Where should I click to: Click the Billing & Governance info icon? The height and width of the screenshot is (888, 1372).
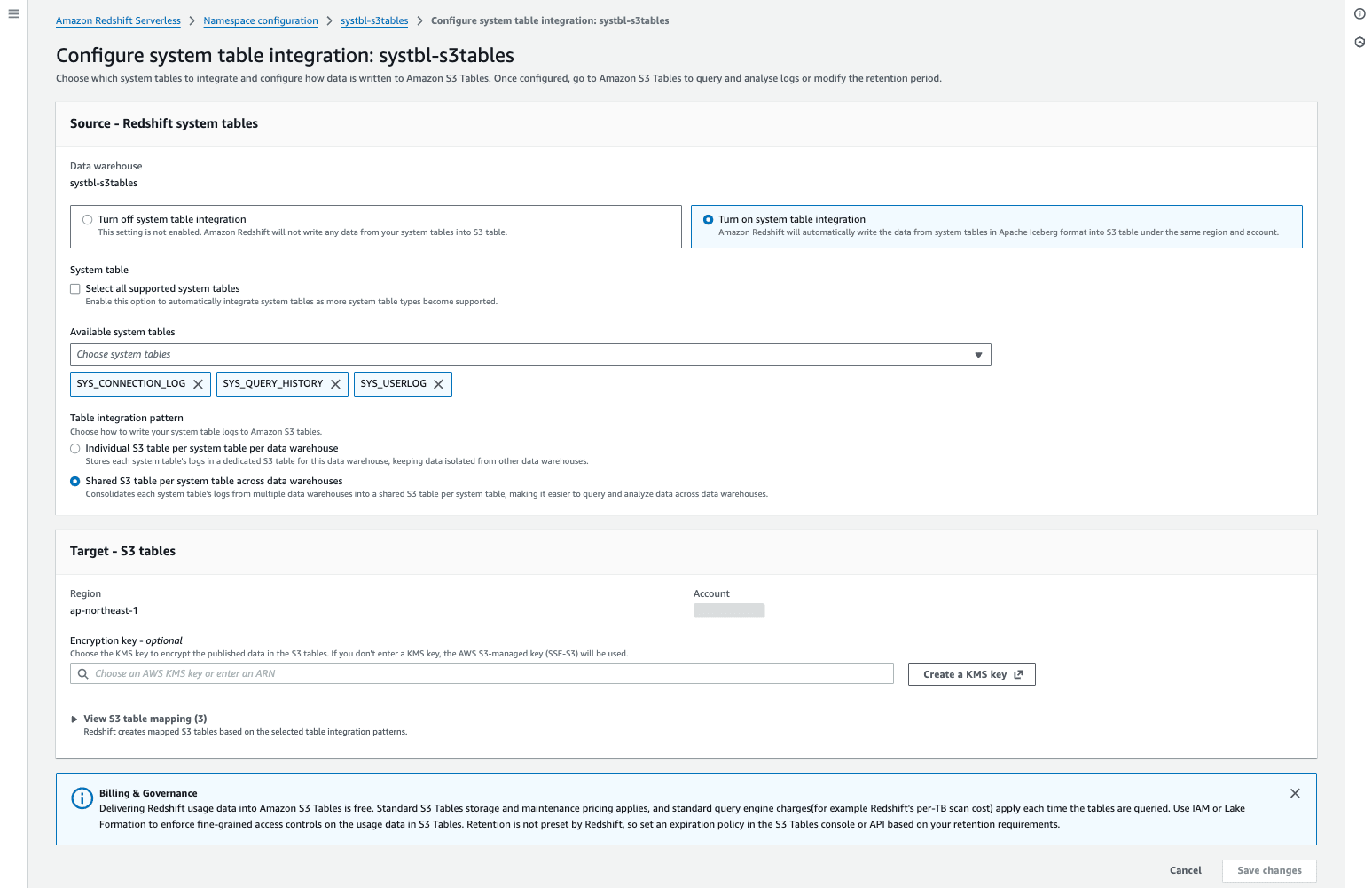coord(82,798)
